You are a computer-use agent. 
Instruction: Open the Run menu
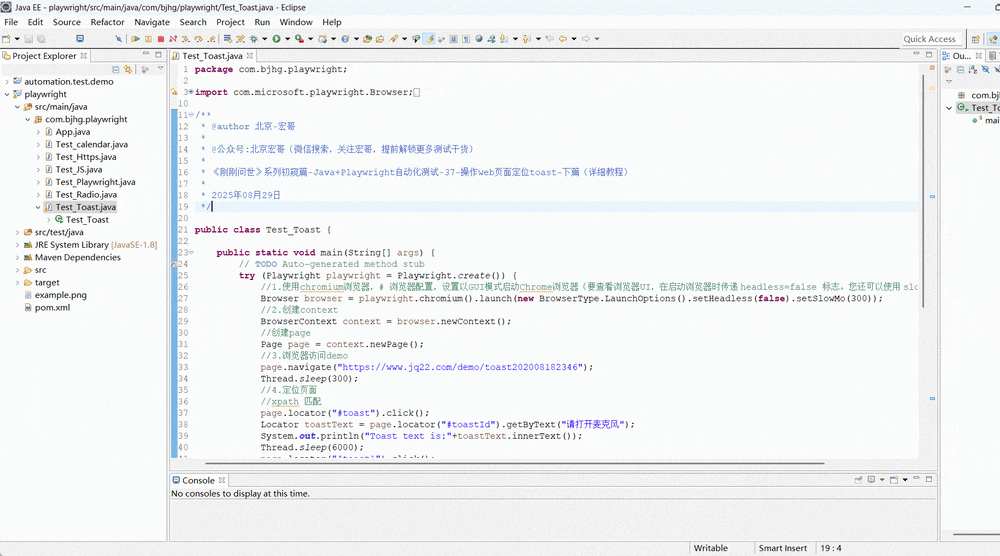point(262,22)
